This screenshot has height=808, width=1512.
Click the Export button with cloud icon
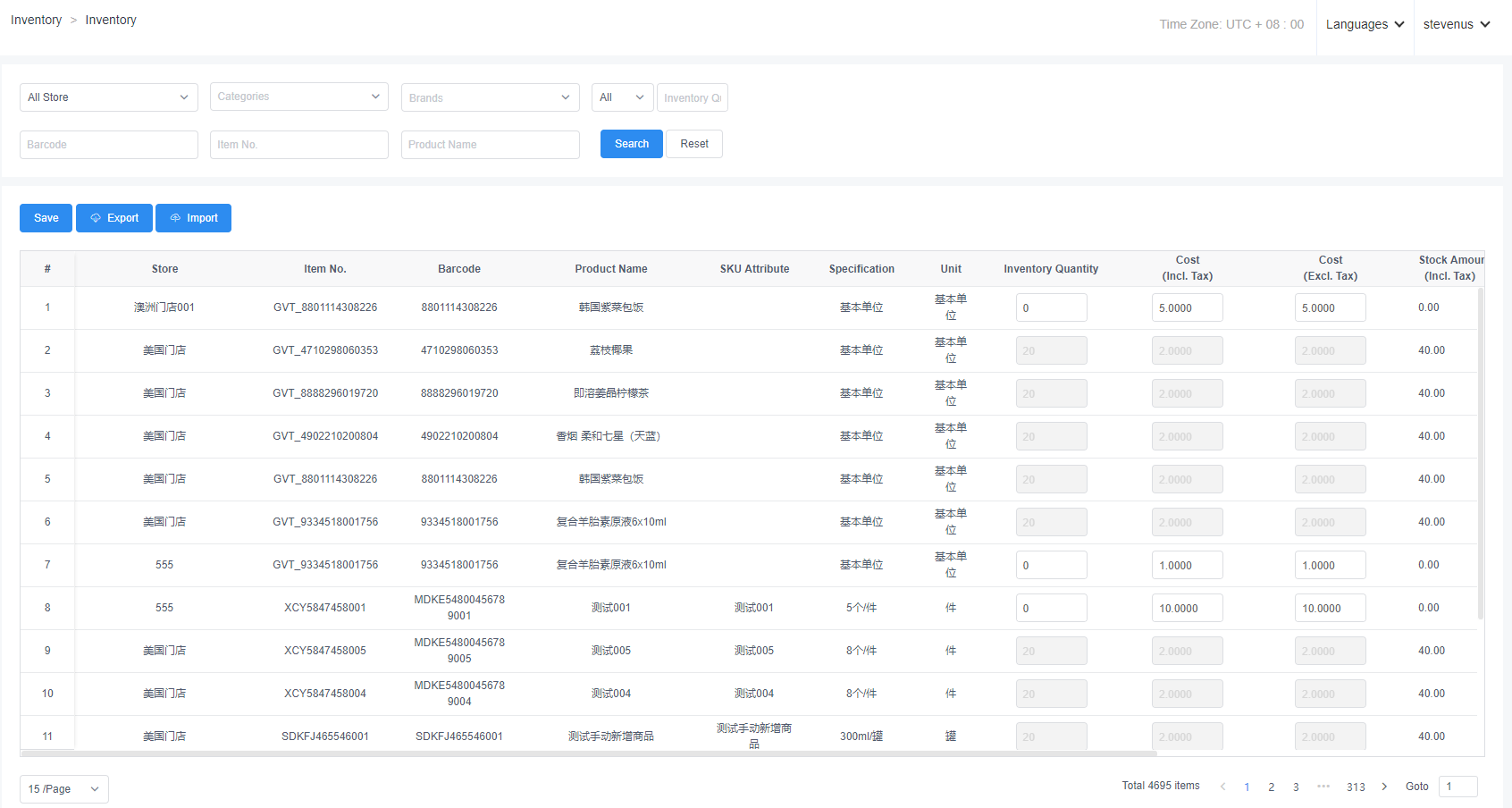click(114, 218)
